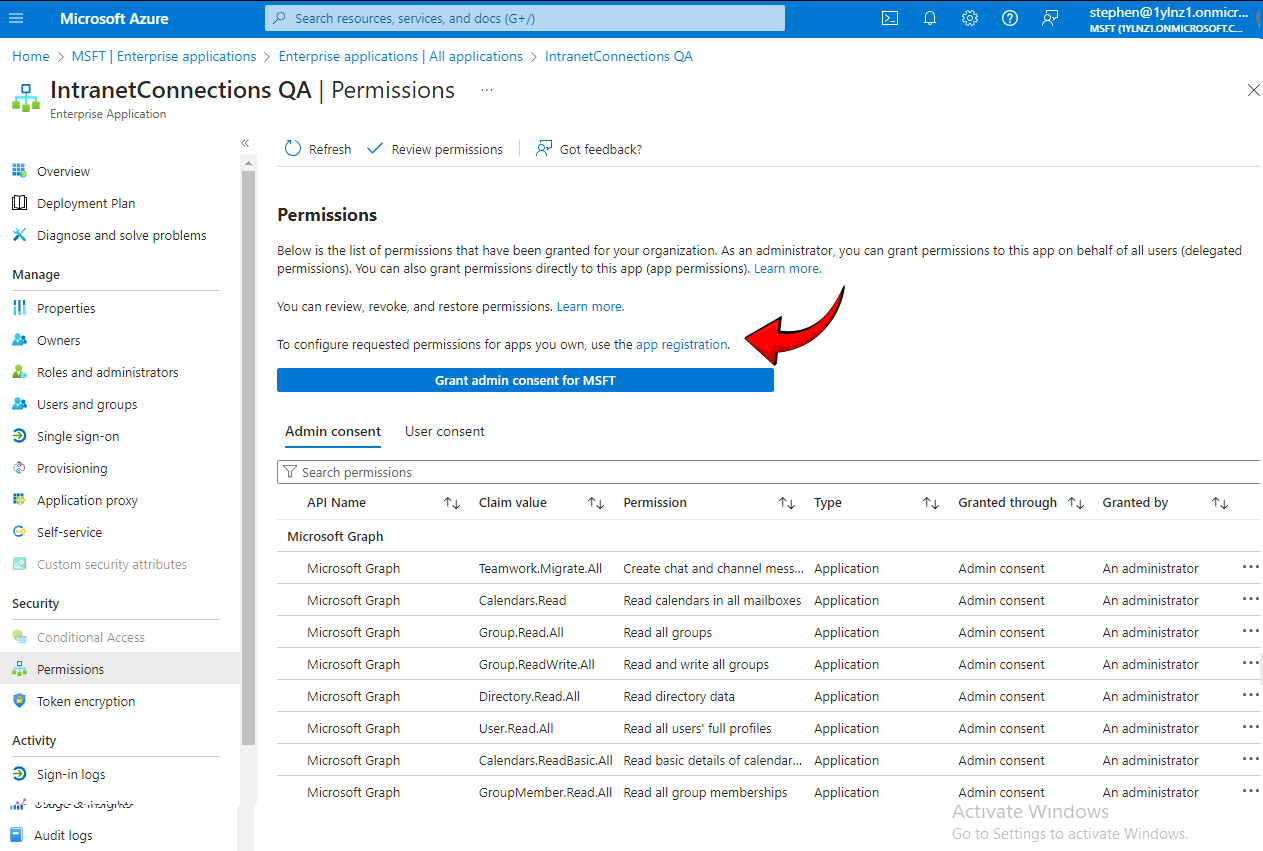Image resolution: width=1263 pixels, height=851 pixels.
Task: Open the Azure portal hamburger menu
Action: click(16, 18)
